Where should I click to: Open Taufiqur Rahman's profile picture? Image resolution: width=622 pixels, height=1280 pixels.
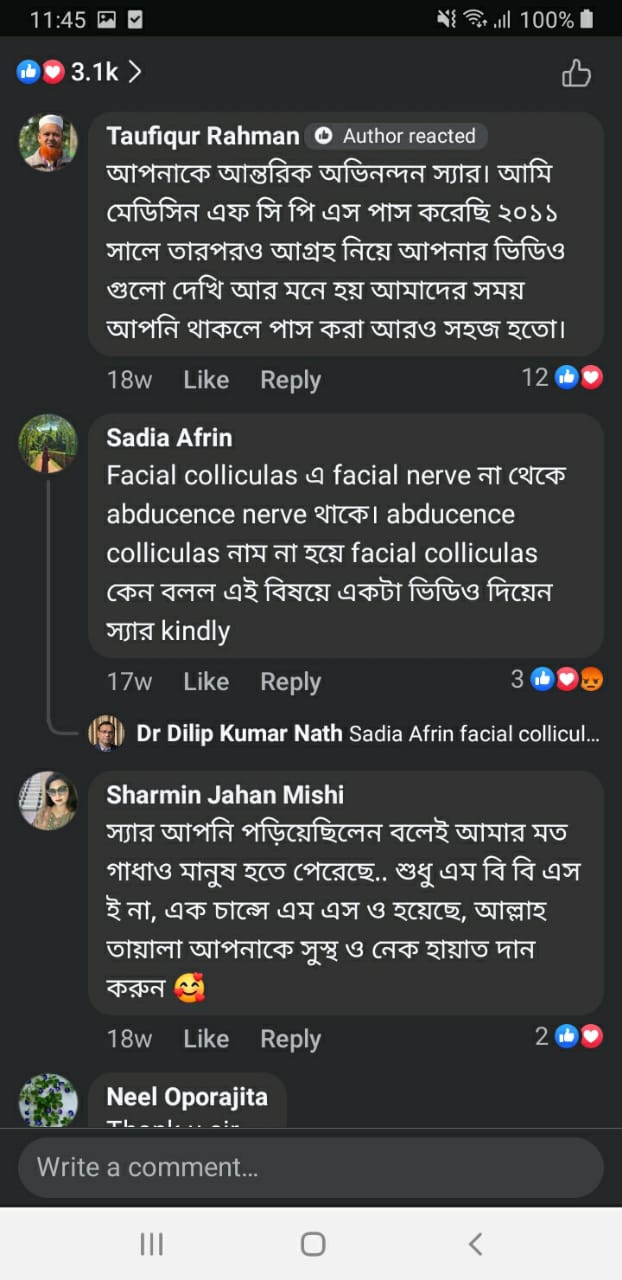(x=48, y=141)
